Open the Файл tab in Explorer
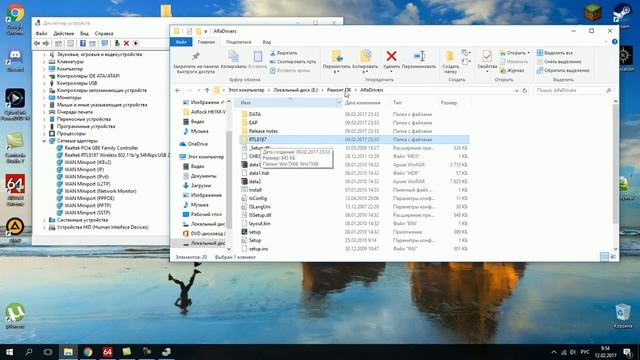Image resolution: width=640 pixels, height=360 pixels. coord(181,42)
